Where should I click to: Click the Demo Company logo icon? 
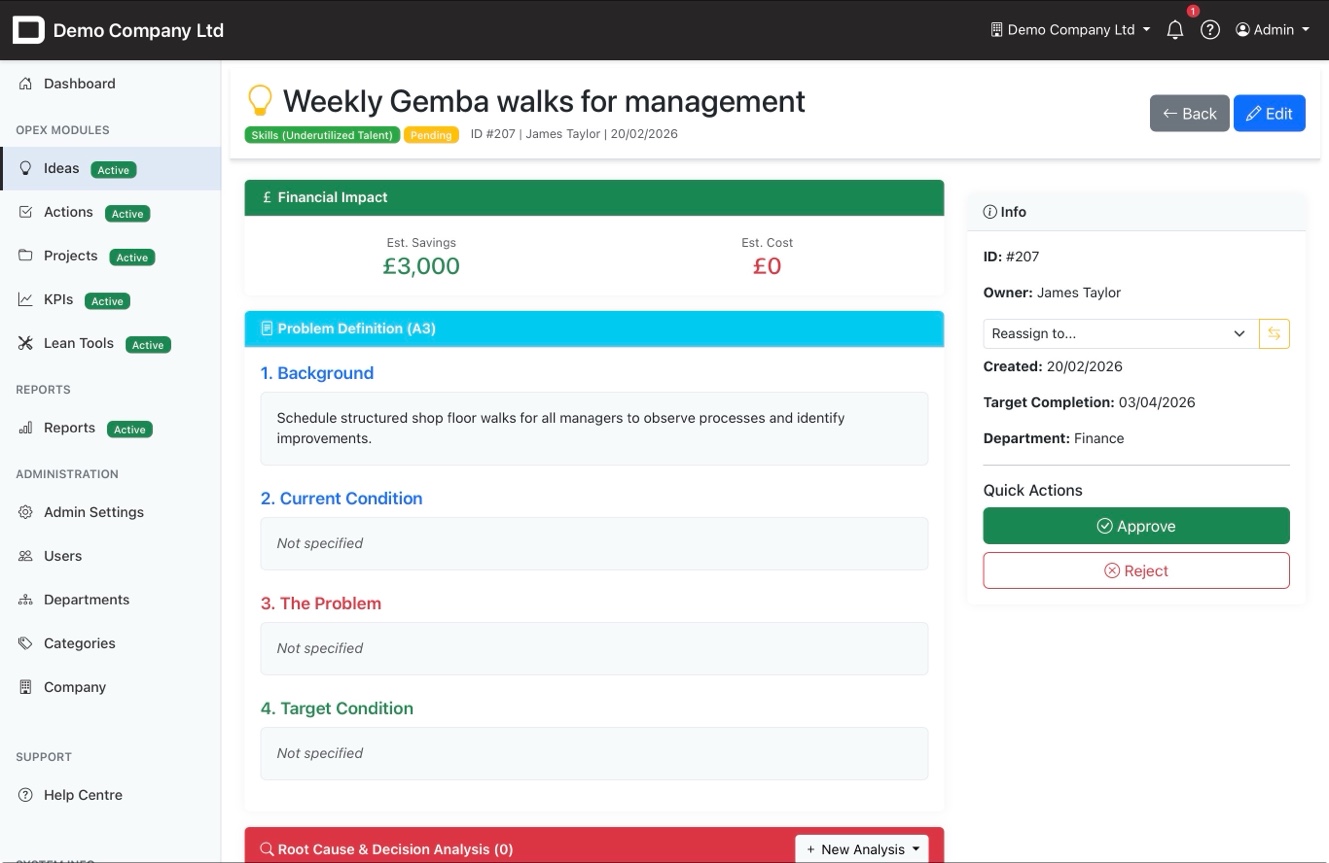tap(29, 30)
